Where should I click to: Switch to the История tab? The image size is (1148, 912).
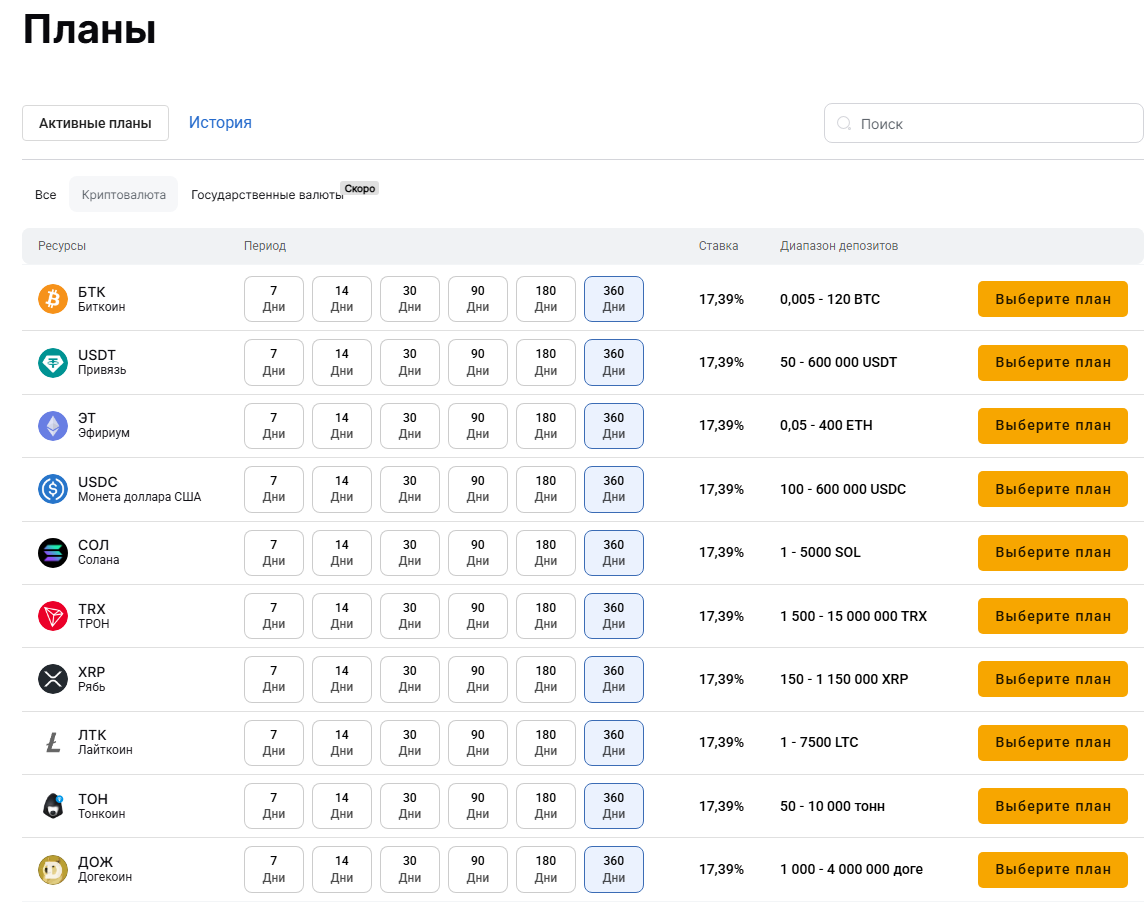click(x=220, y=122)
